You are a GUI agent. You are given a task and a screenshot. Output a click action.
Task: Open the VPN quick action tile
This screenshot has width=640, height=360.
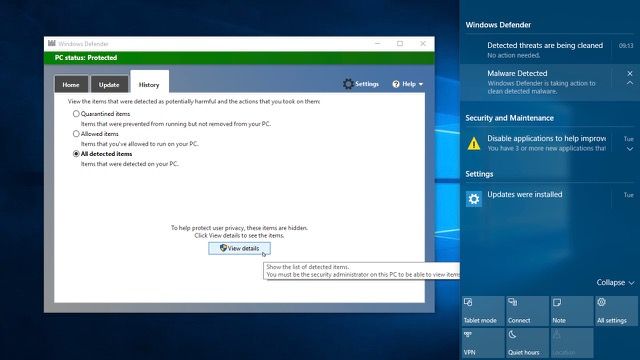click(483, 343)
